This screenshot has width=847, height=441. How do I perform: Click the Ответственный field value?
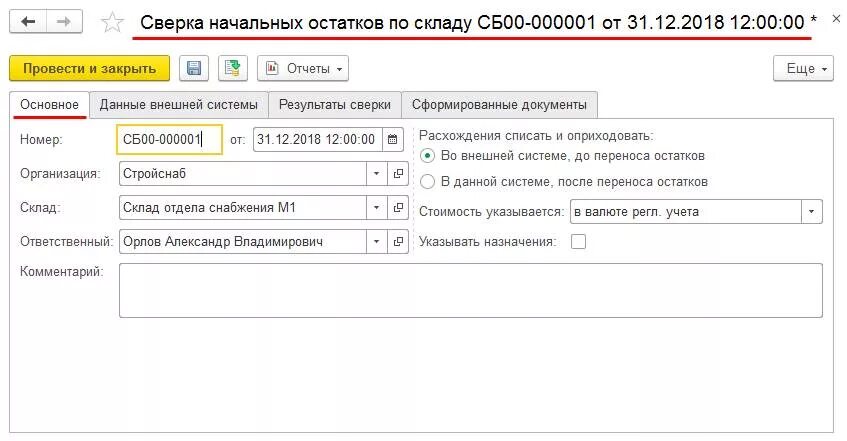coord(243,242)
